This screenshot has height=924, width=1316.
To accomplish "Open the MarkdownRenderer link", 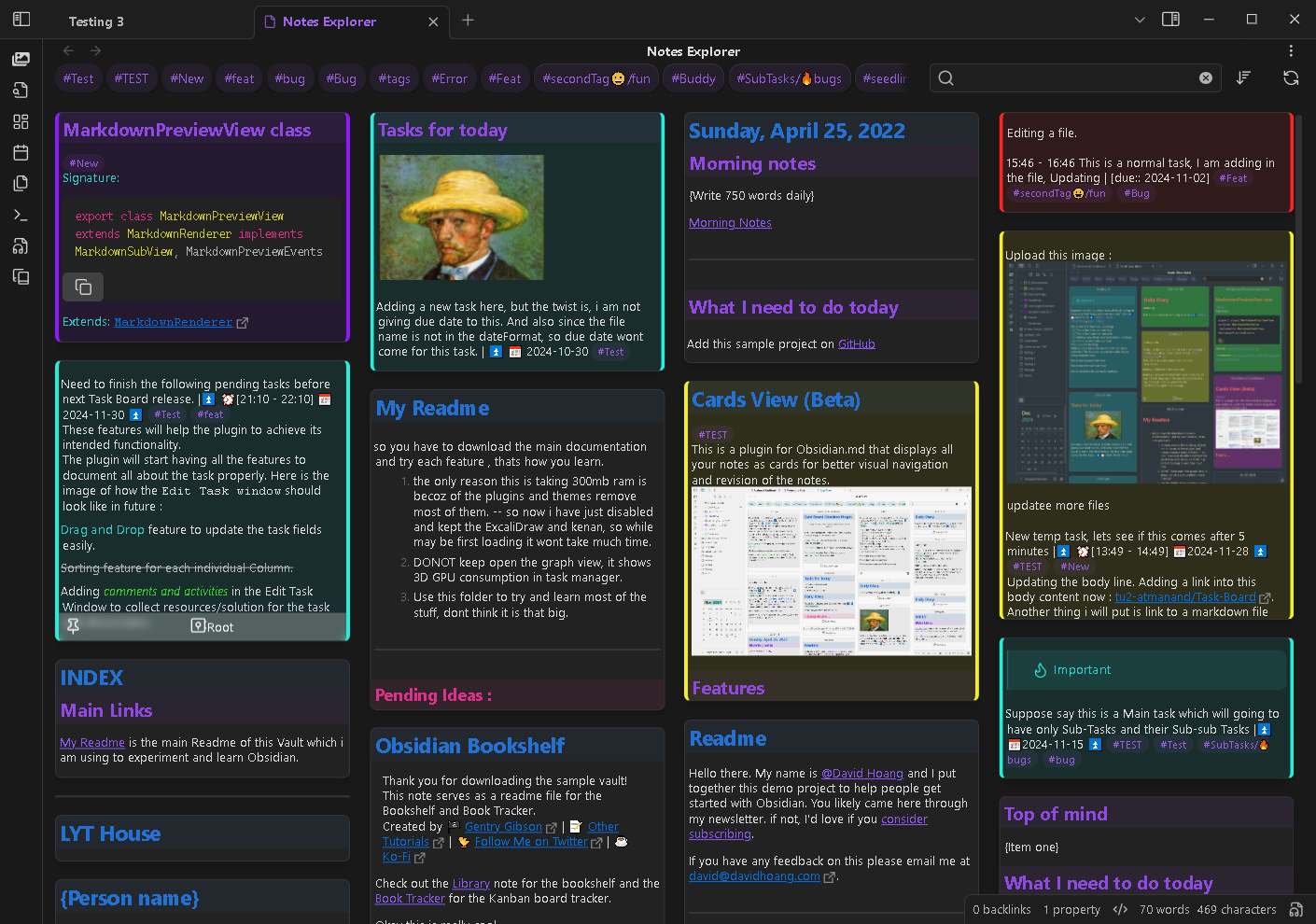I will [x=174, y=322].
